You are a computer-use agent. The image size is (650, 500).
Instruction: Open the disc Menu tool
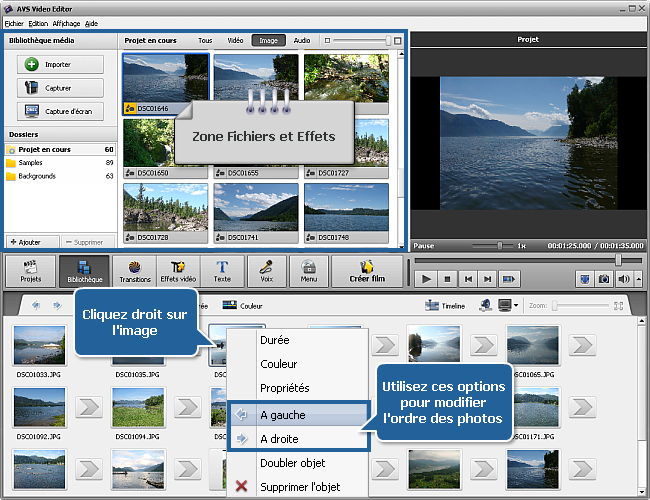309,270
